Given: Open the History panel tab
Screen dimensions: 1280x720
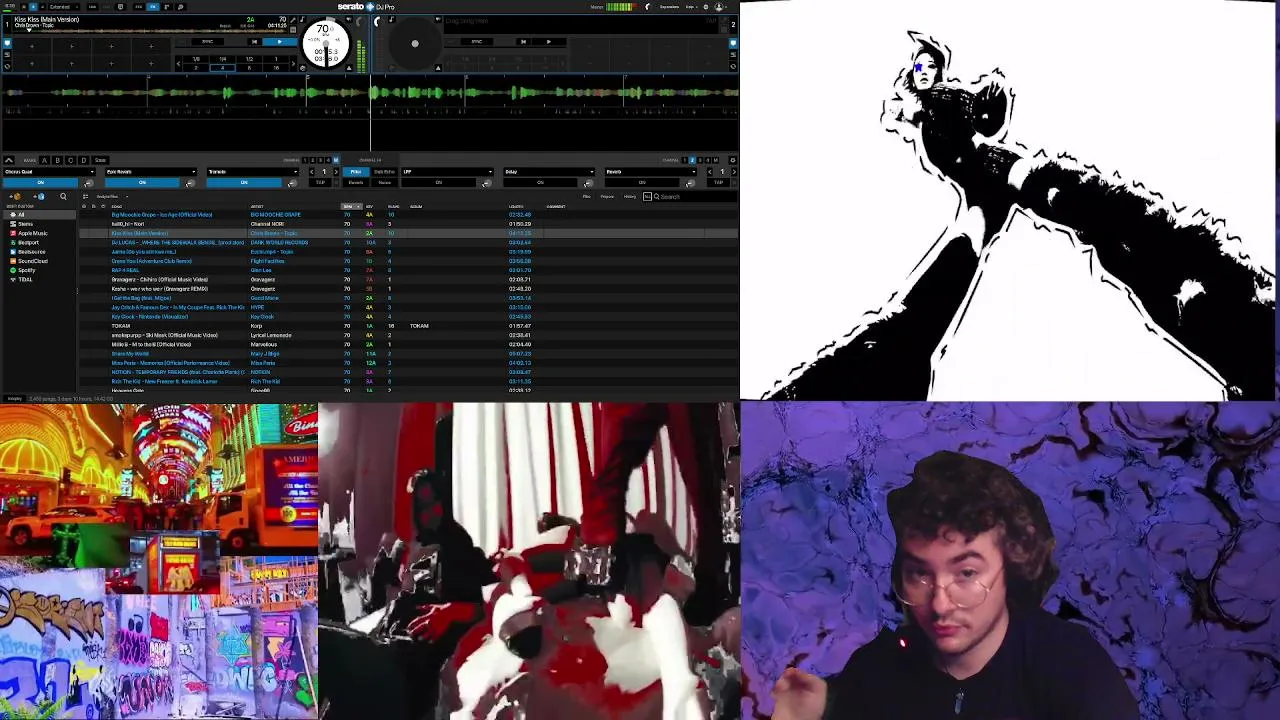Looking at the screenshot, I should coord(630,196).
